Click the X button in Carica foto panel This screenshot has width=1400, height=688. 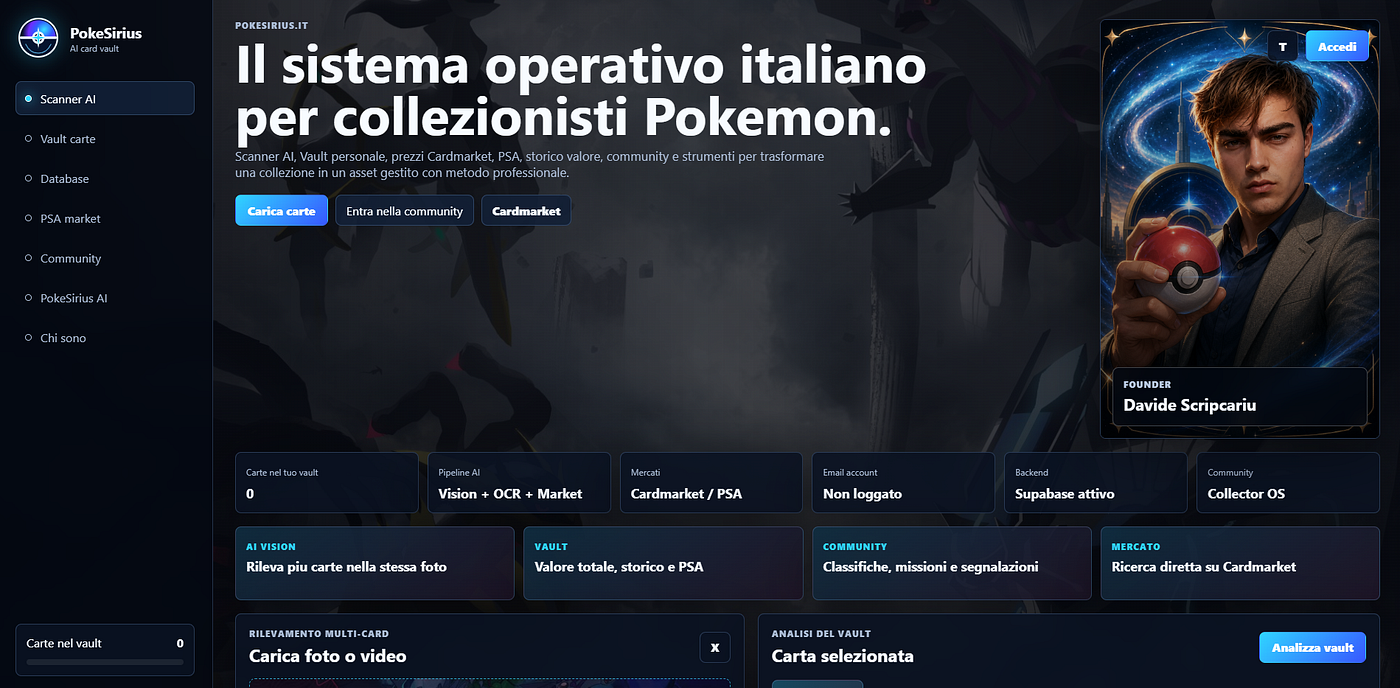(715, 647)
